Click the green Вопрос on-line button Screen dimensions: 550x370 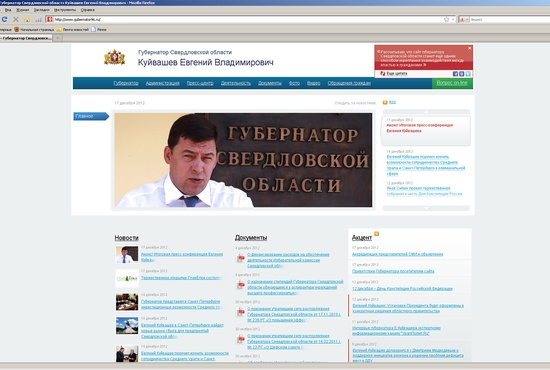pos(452,83)
